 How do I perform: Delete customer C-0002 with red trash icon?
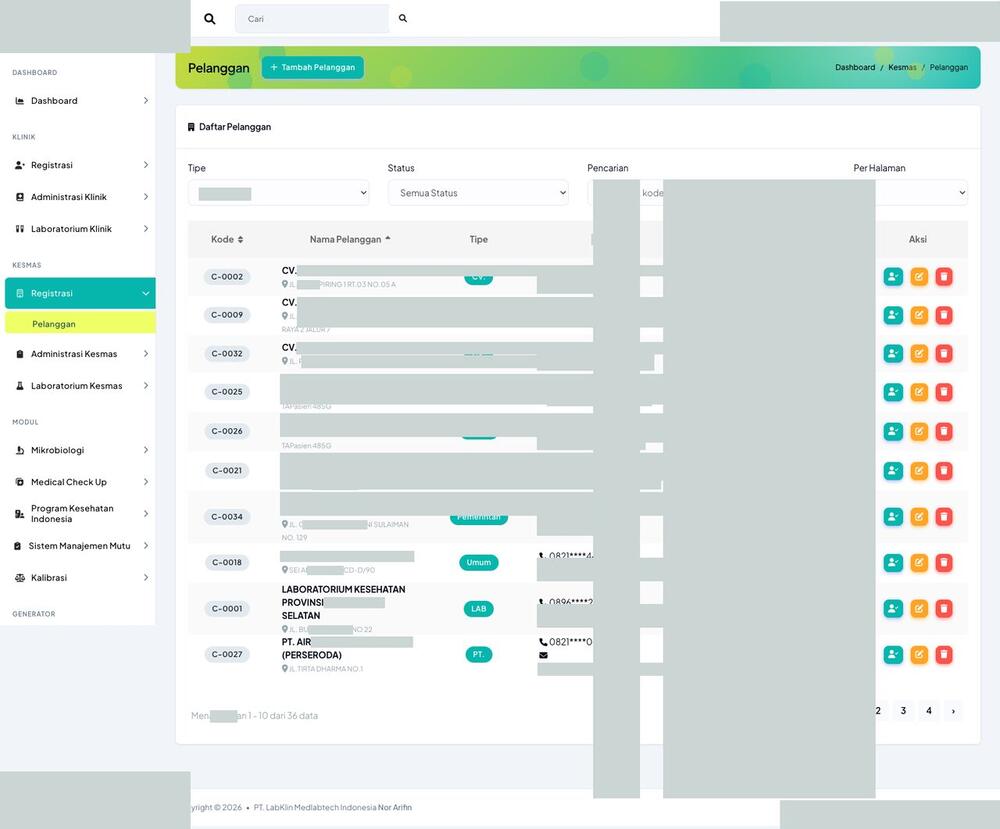(944, 277)
